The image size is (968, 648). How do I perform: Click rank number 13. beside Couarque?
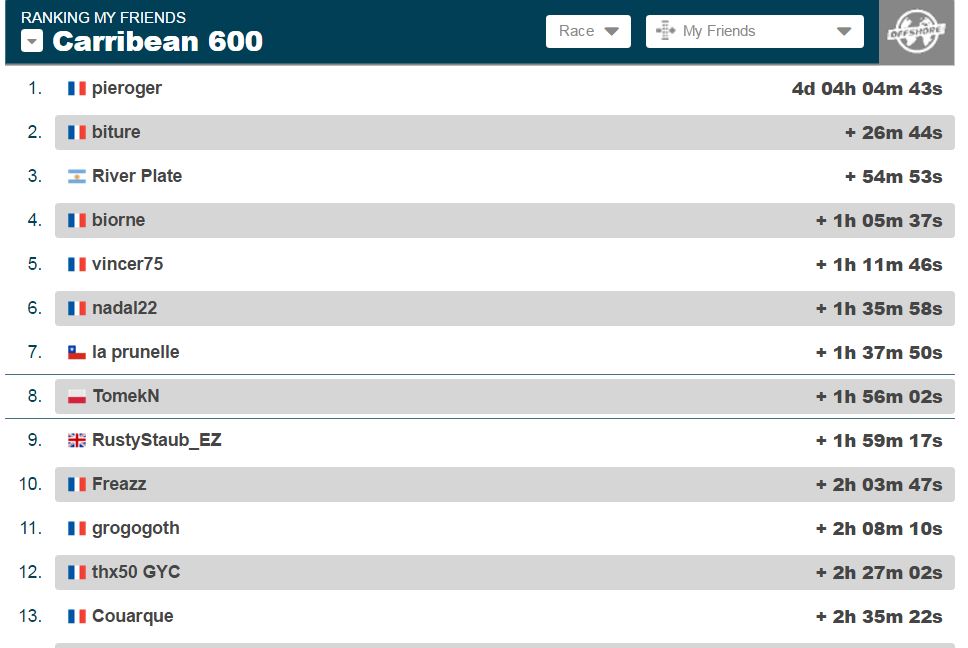(x=30, y=616)
